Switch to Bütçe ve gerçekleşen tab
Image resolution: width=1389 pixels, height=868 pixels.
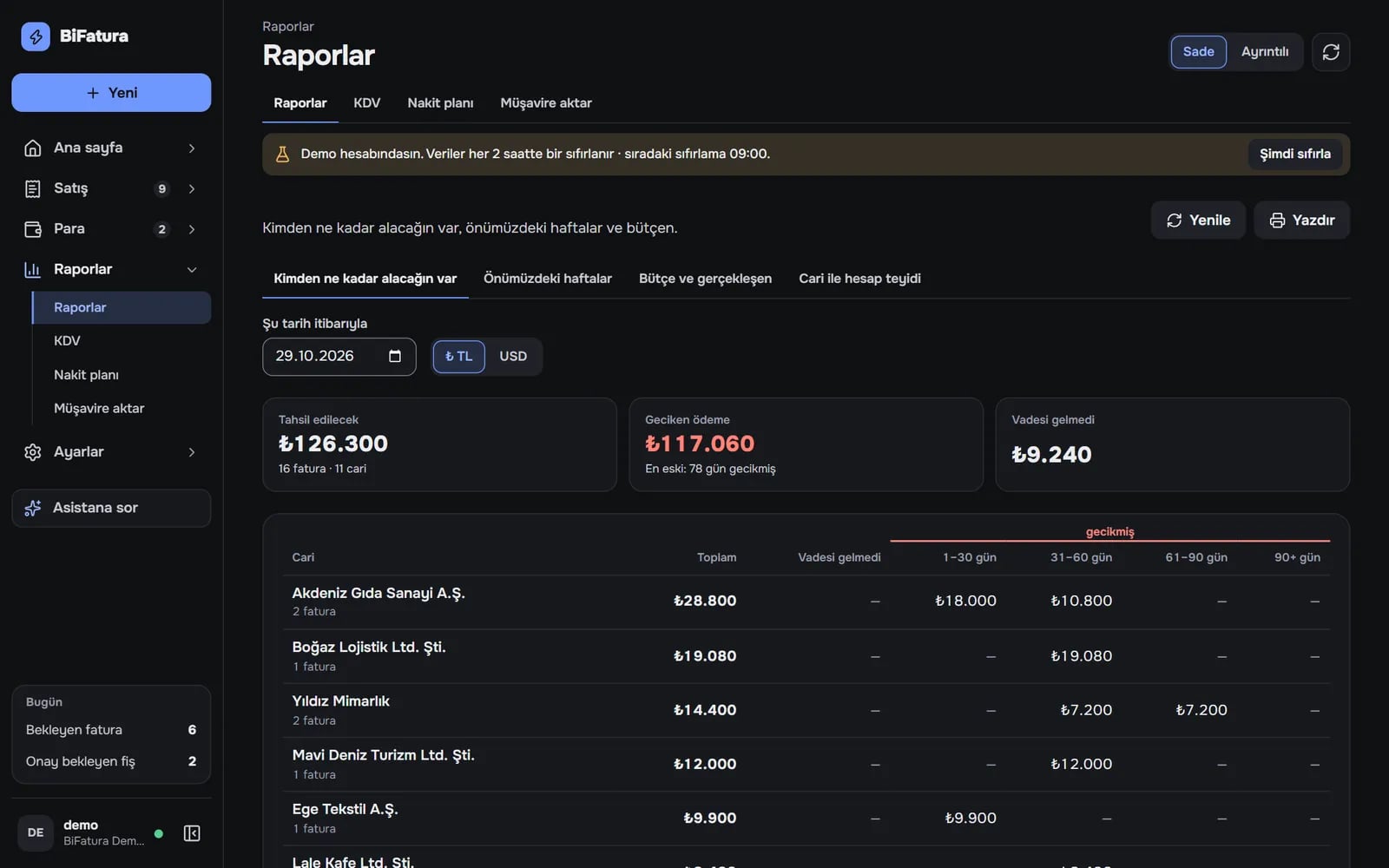tap(705, 279)
